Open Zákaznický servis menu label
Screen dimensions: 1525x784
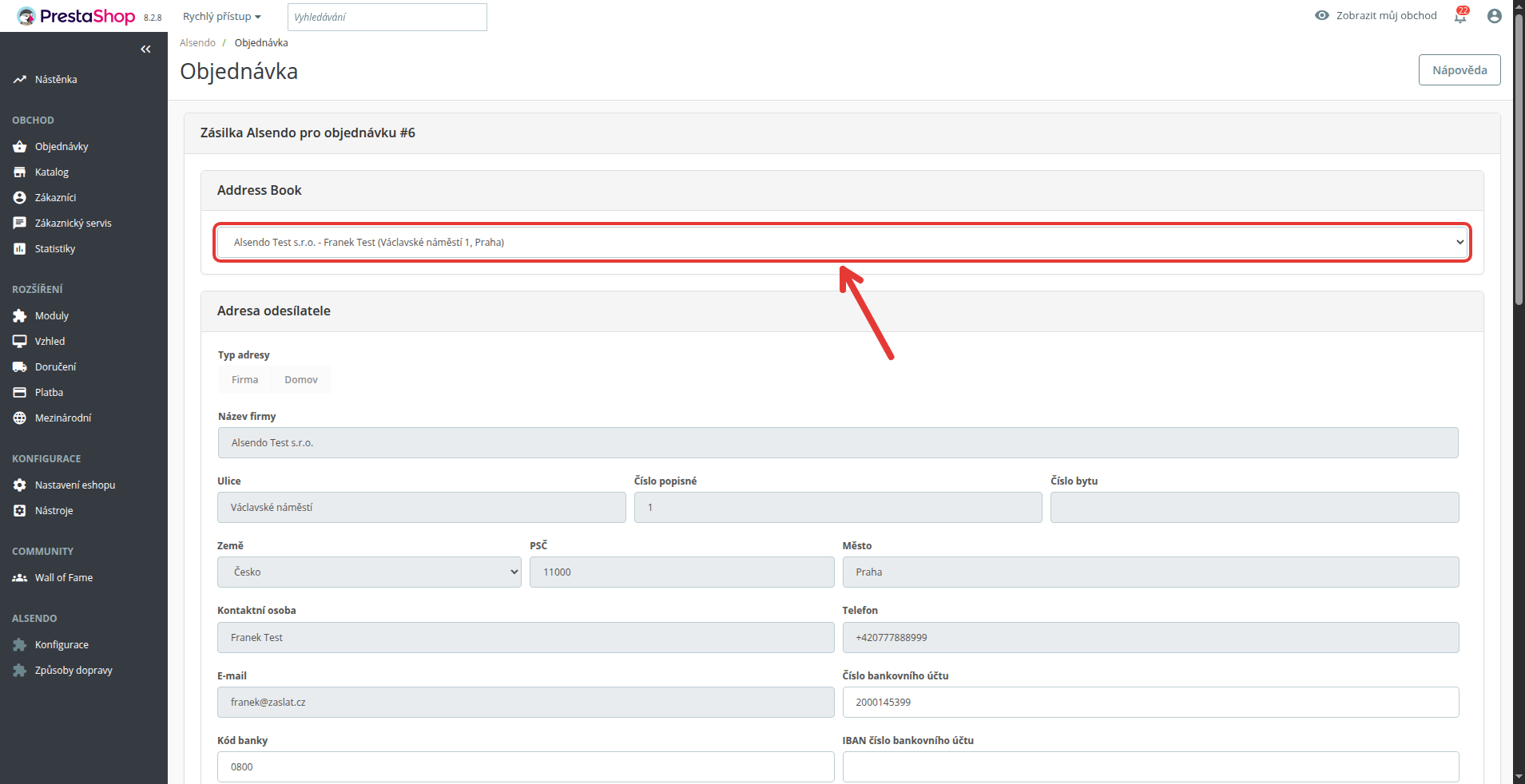click(73, 224)
